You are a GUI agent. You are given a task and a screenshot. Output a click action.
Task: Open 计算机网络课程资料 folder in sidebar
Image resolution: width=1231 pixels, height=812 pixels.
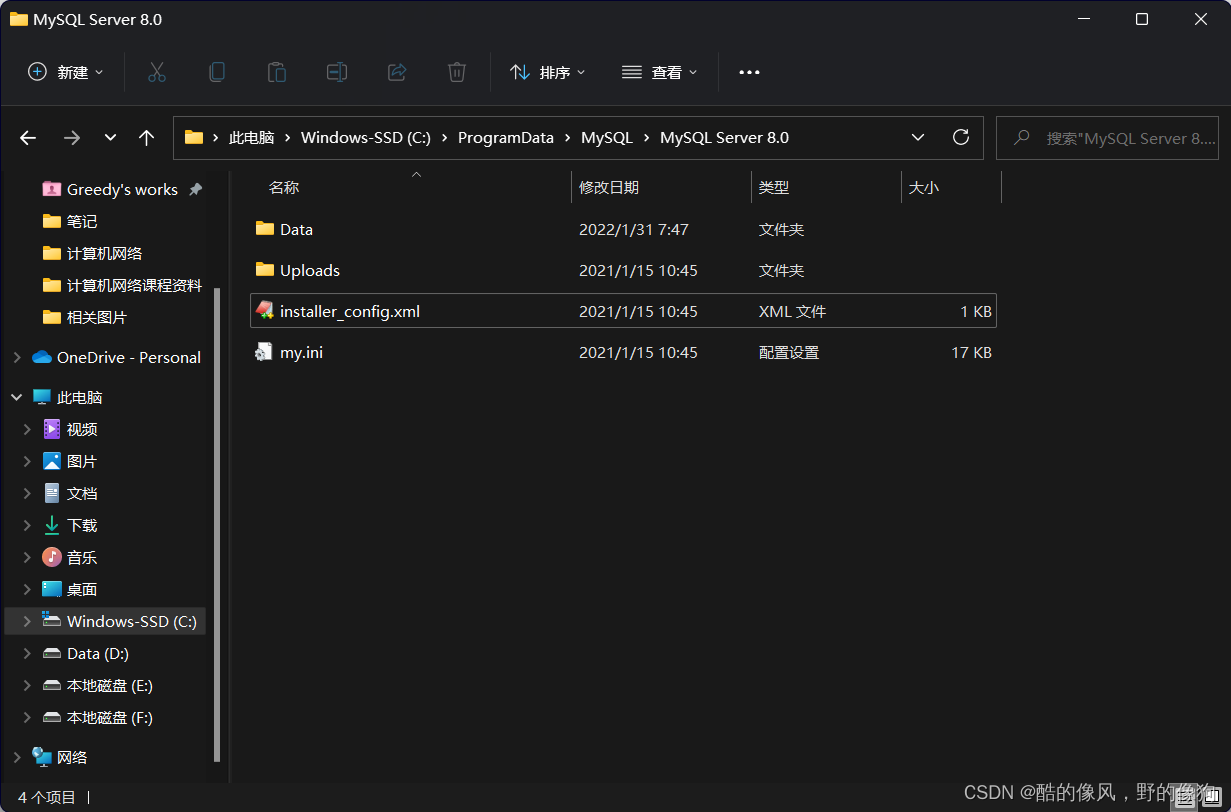pyautogui.click(x=122, y=285)
